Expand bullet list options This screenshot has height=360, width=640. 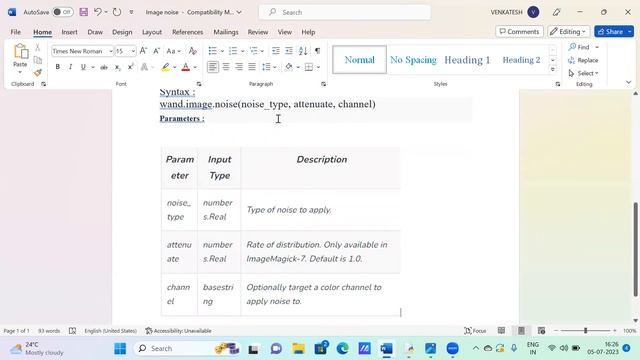222,51
